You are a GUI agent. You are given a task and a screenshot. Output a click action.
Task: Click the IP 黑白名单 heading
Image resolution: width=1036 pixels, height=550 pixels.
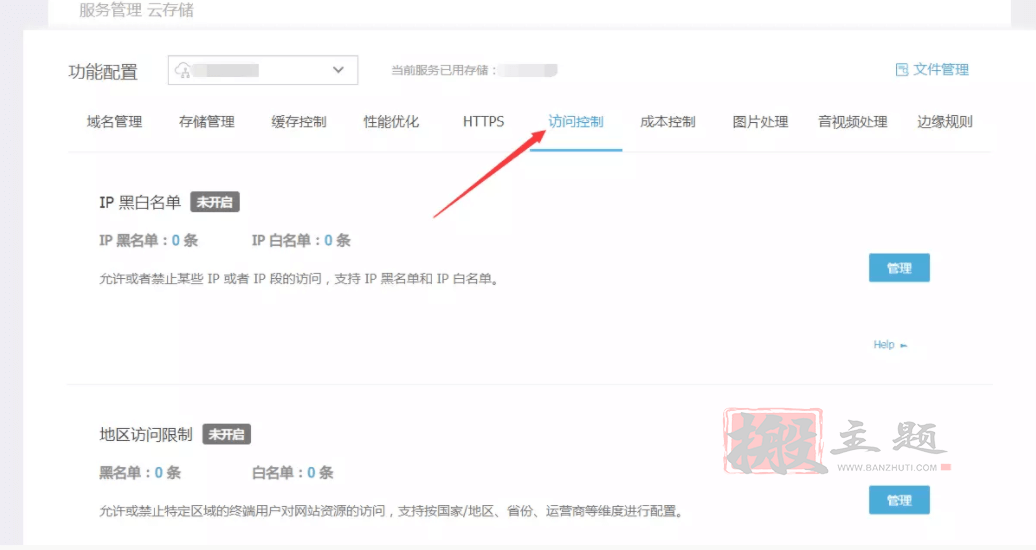(140, 202)
